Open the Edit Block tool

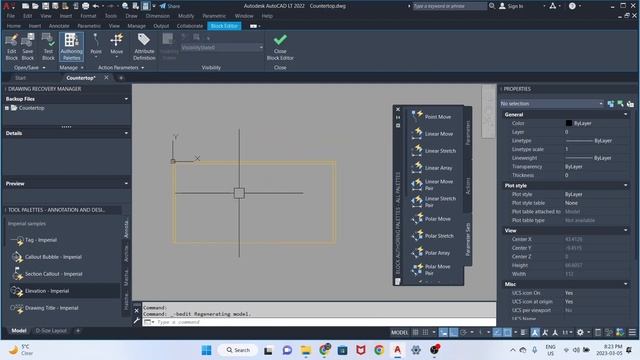click(x=11, y=47)
